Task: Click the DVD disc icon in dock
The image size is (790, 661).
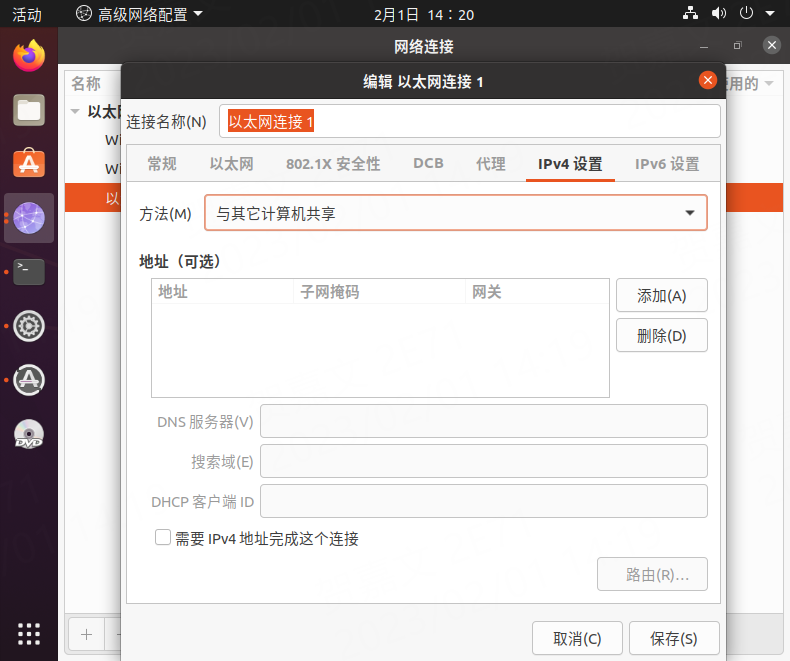Action: [x=29, y=434]
